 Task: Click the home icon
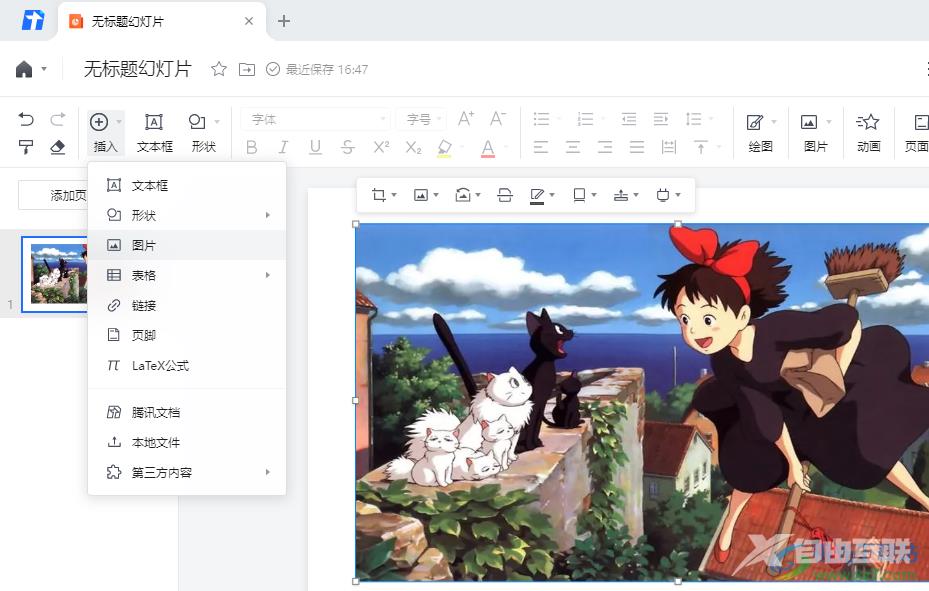point(24,69)
